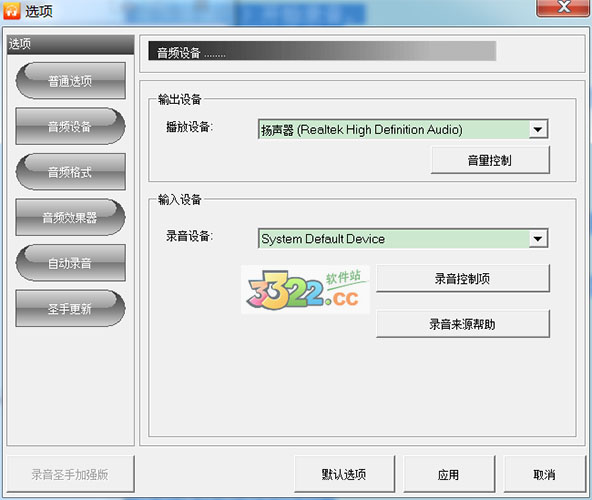Open 录音来源帮助 help
This screenshot has width=592, height=500.
pos(462,324)
